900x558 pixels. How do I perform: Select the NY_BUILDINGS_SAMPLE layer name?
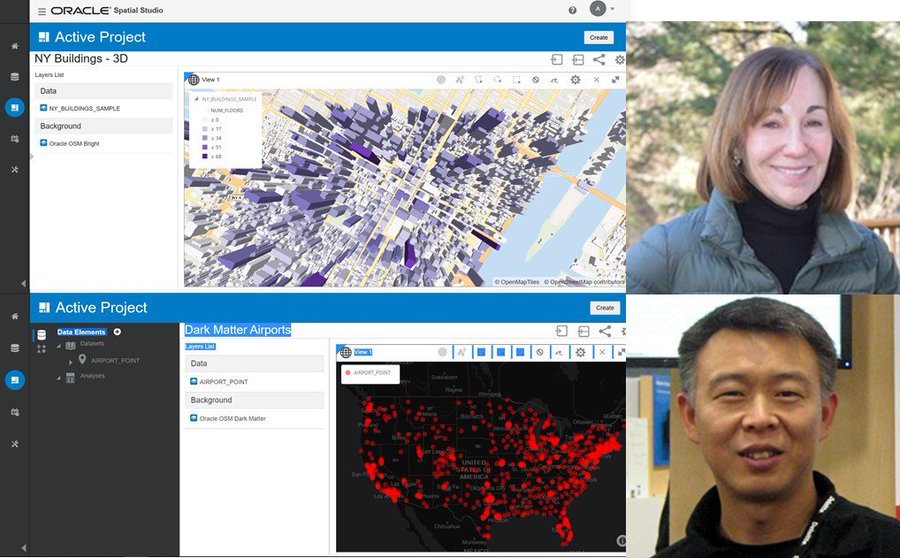point(84,108)
